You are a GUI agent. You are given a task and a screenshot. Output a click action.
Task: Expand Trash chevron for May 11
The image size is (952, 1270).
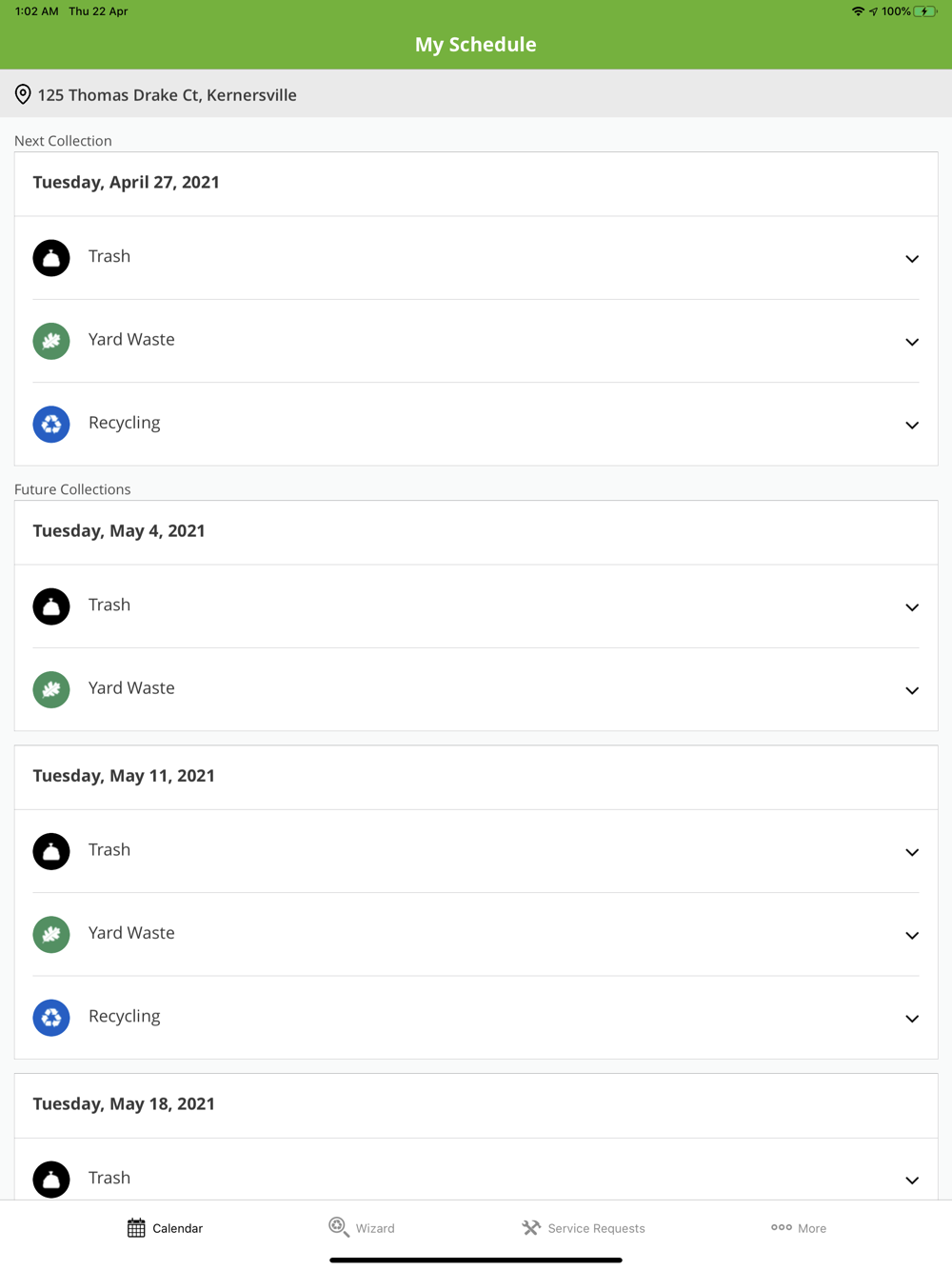point(911,852)
